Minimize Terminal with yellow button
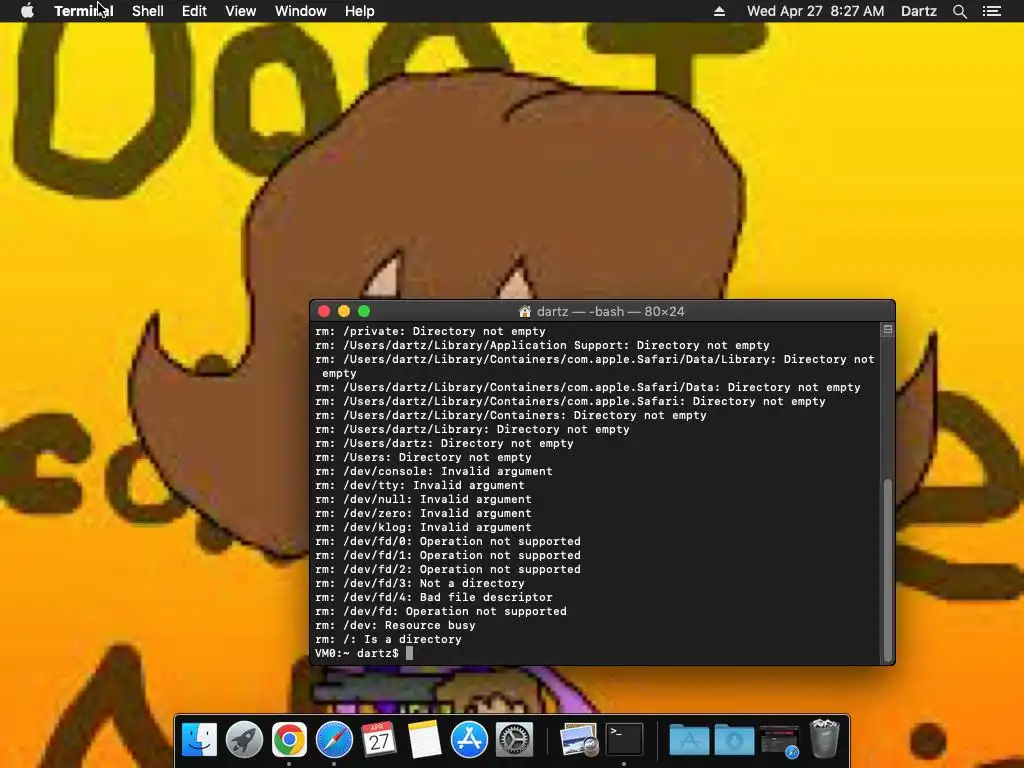This screenshot has width=1024, height=768. coord(344,312)
